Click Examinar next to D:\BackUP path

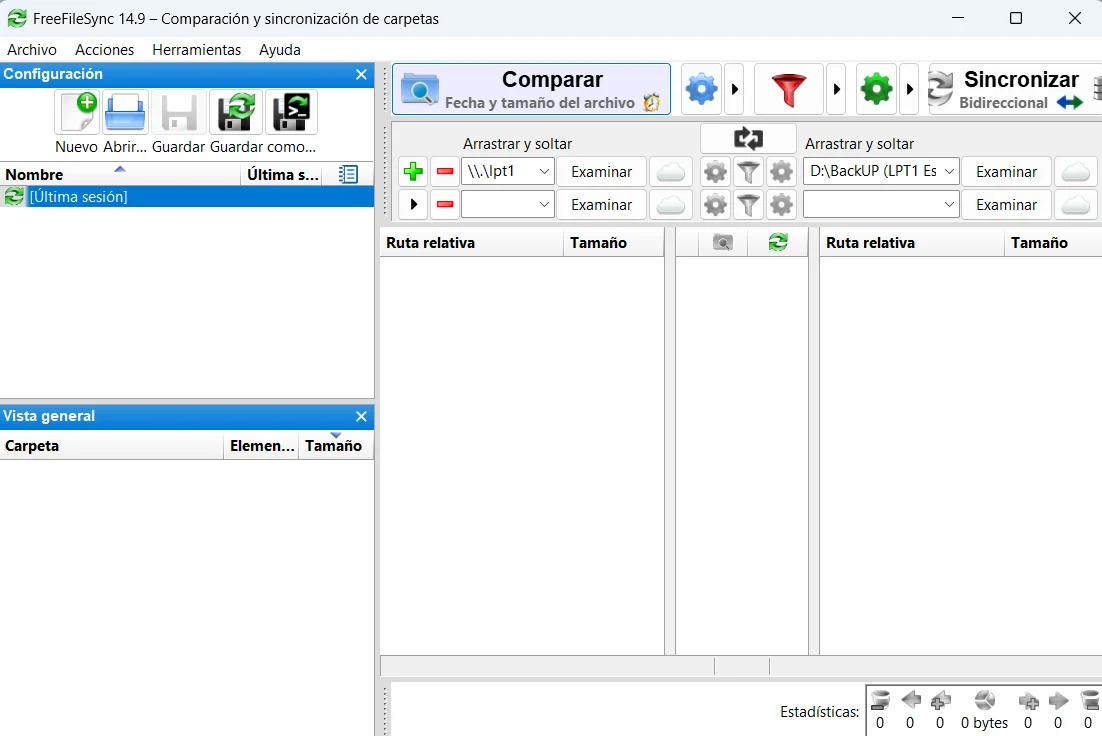(1006, 171)
